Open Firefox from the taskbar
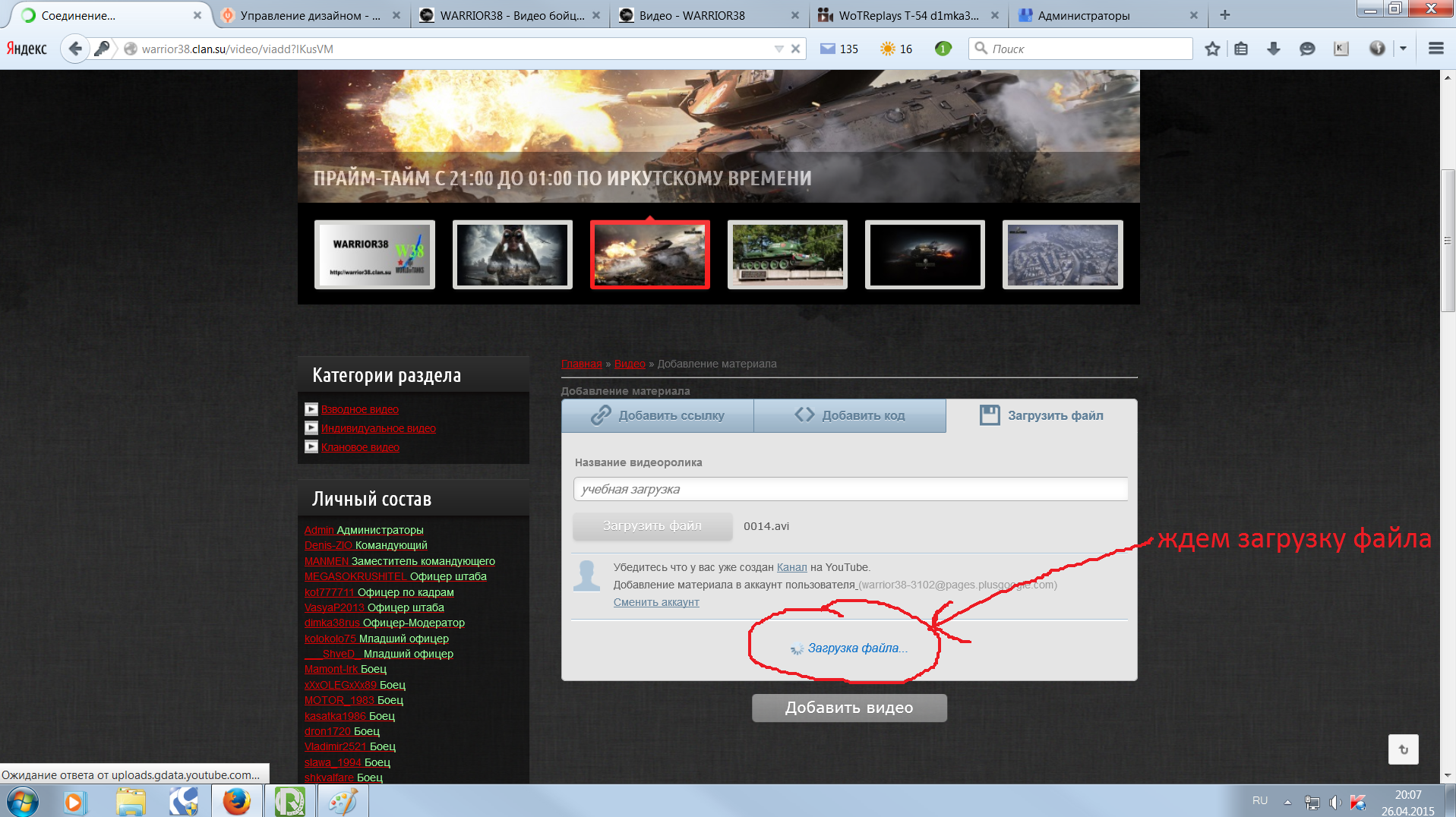The height and width of the screenshot is (817, 1456). tap(236, 802)
